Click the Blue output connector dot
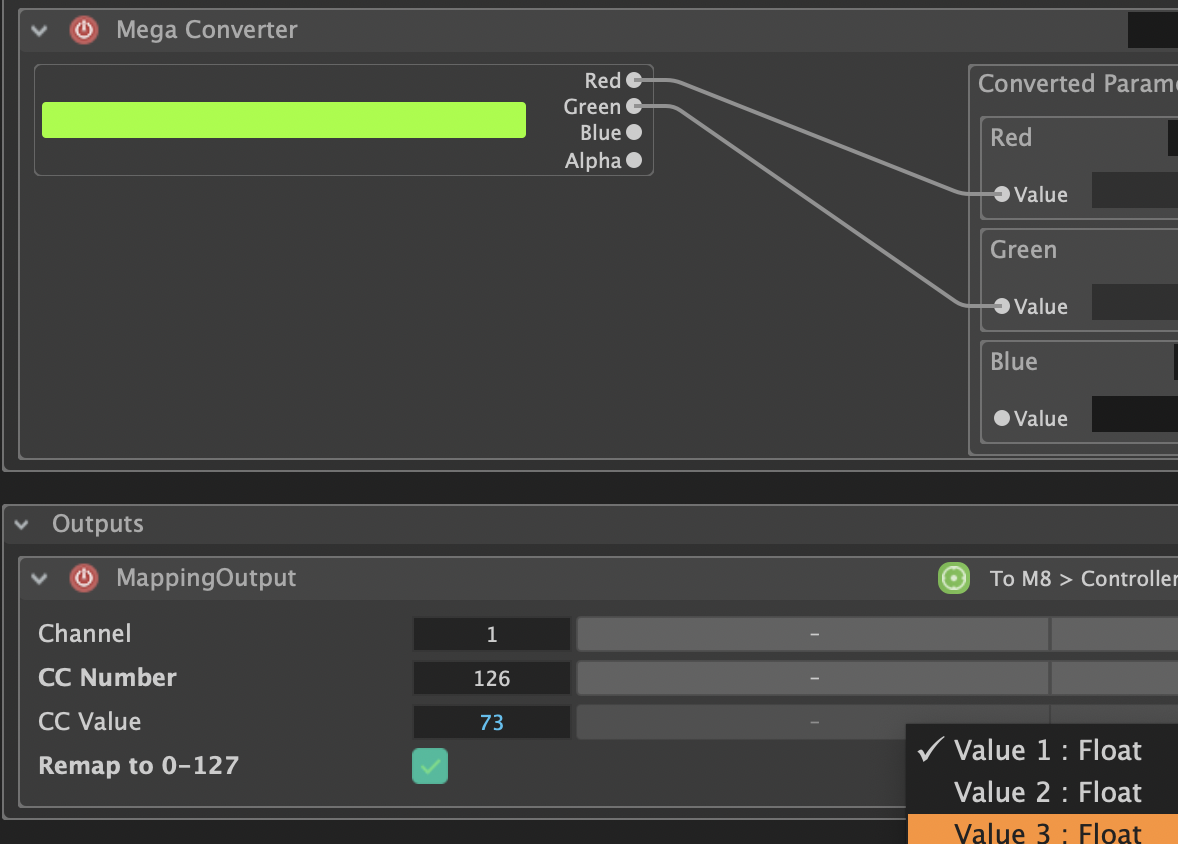Image resolution: width=1178 pixels, height=844 pixels. 634,132
